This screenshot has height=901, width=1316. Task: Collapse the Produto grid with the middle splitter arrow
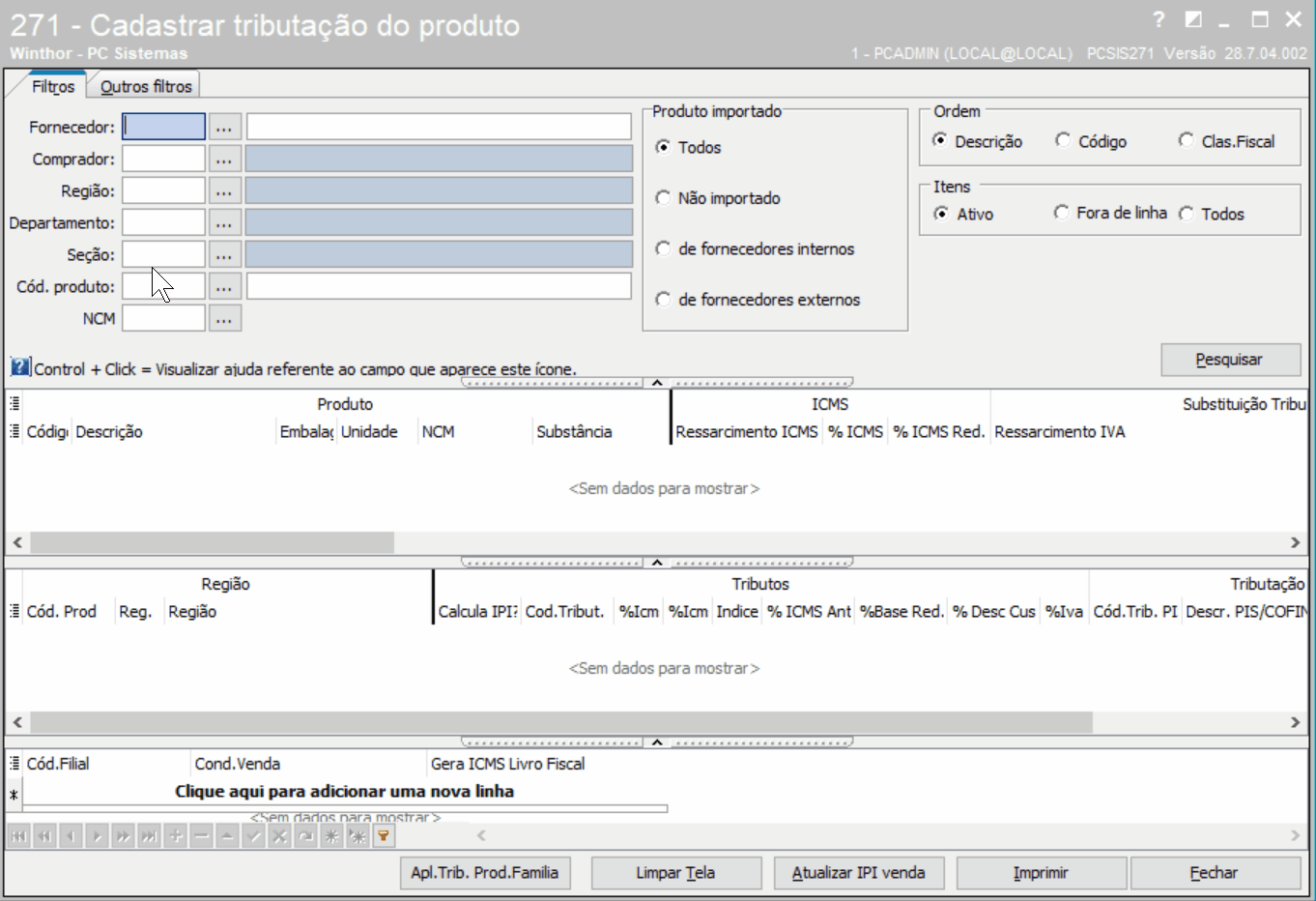coord(657,563)
